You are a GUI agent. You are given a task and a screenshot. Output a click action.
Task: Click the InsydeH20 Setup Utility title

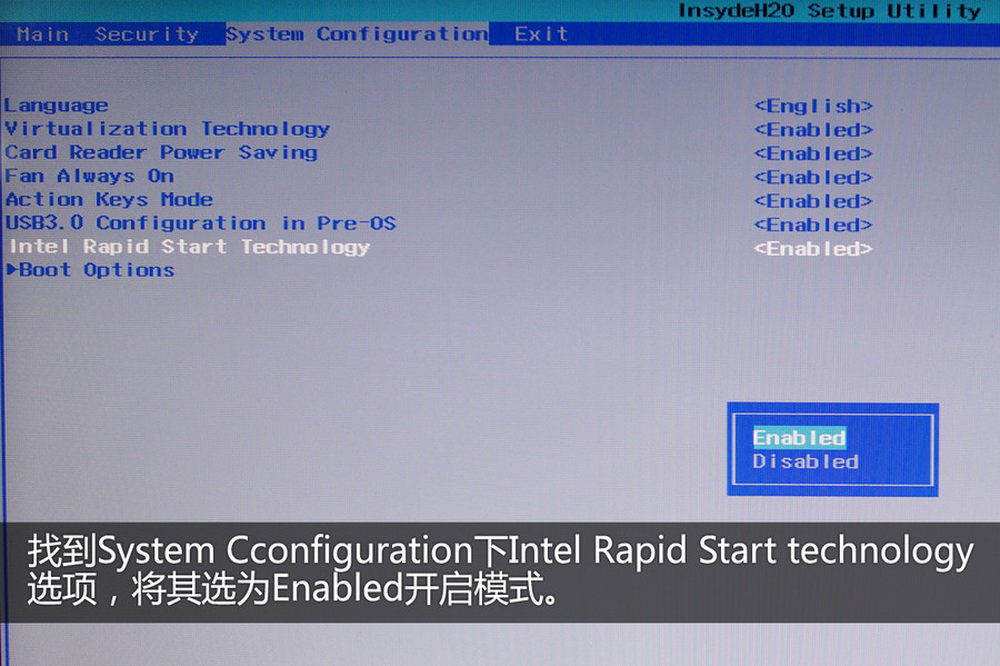click(829, 11)
